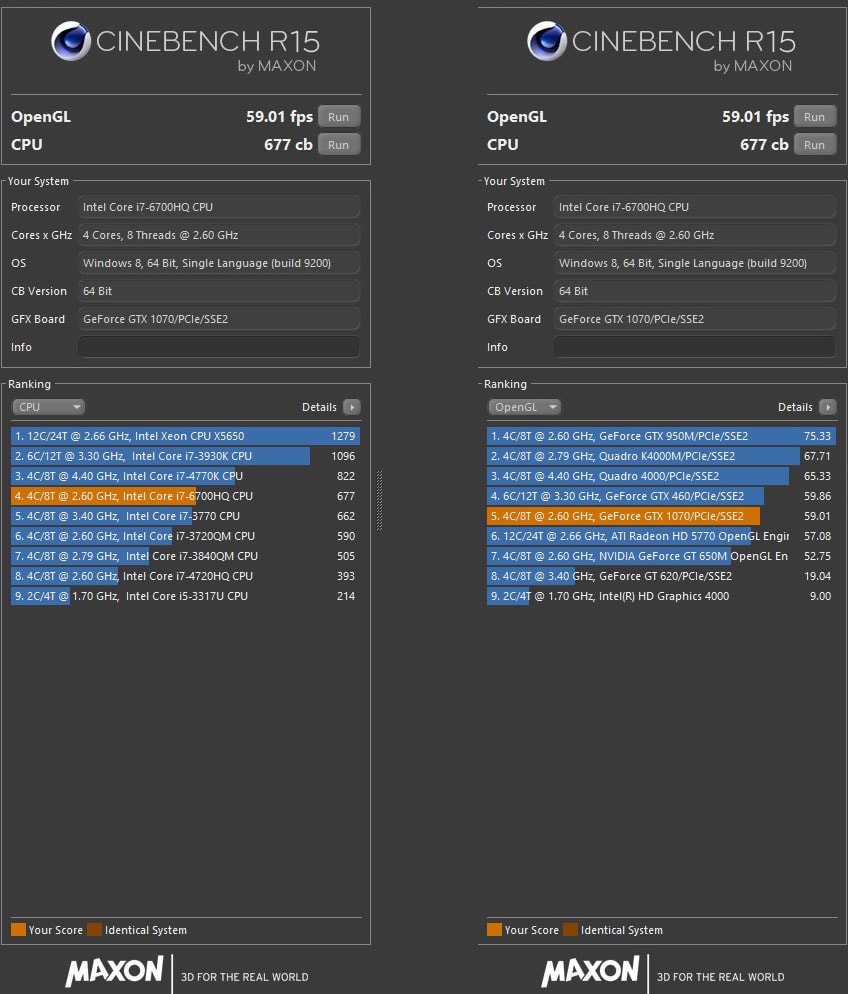The height and width of the screenshot is (994, 848).
Task: Select the Intel HD Graphics 4000 ranking entry
Action: coord(661,596)
